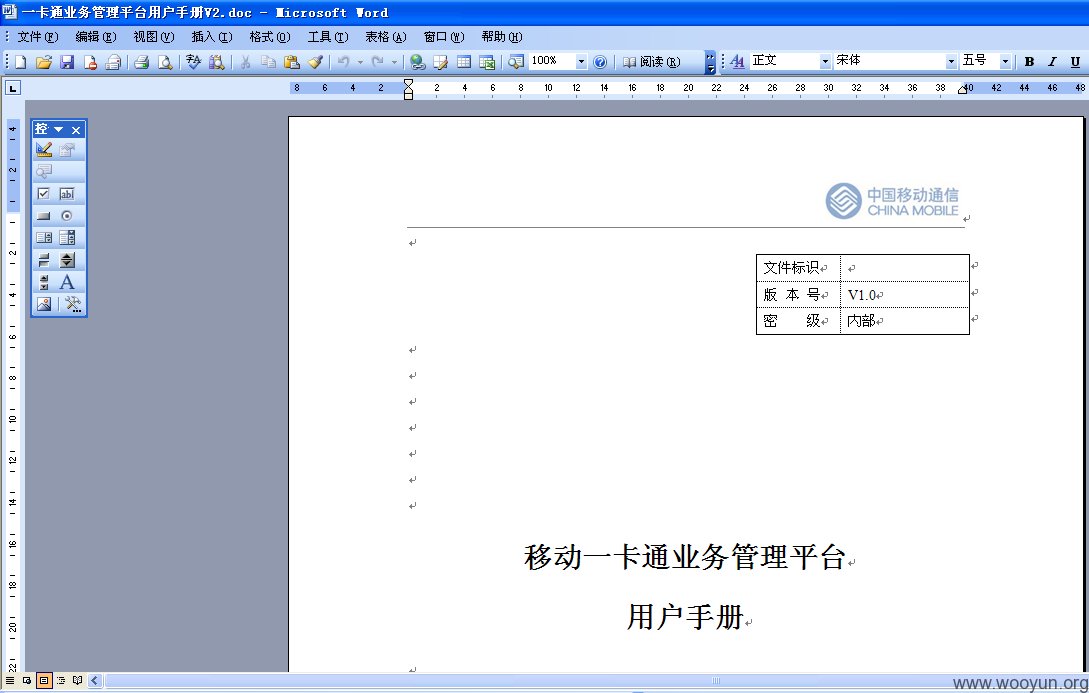This screenshot has height=693, width=1089.
Task: Switch to Outline view
Action: (x=60, y=681)
